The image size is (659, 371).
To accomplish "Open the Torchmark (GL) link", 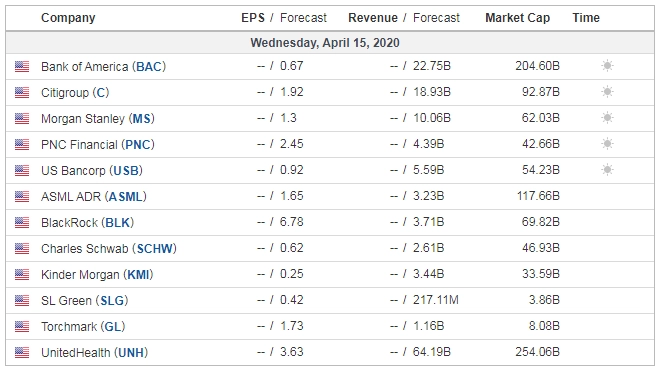I will tap(83, 327).
